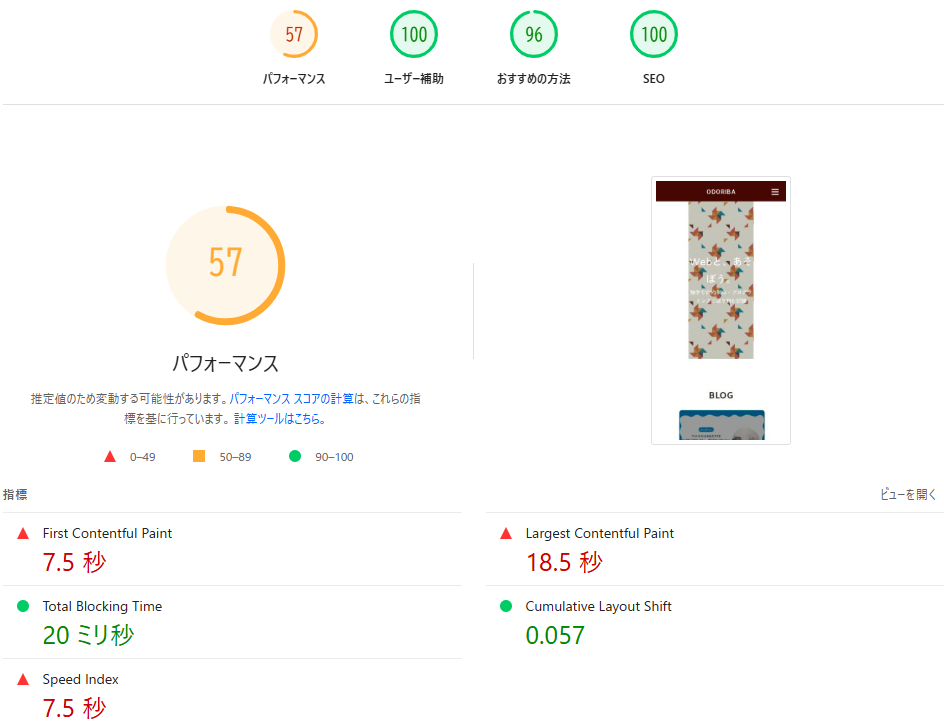Select the ユーザー補助 category label

tap(414, 79)
